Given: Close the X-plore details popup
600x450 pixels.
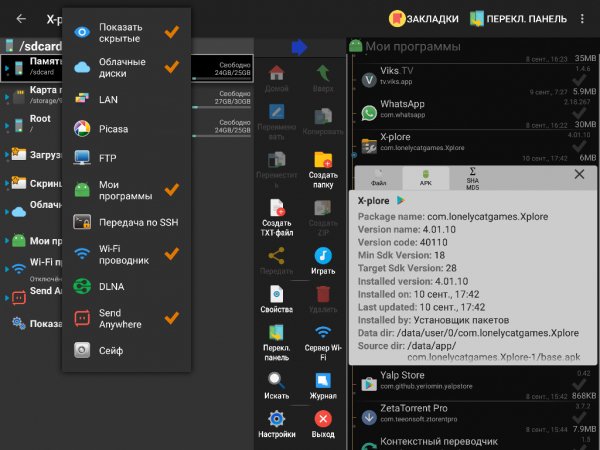Looking at the screenshot, I should [579, 174].
